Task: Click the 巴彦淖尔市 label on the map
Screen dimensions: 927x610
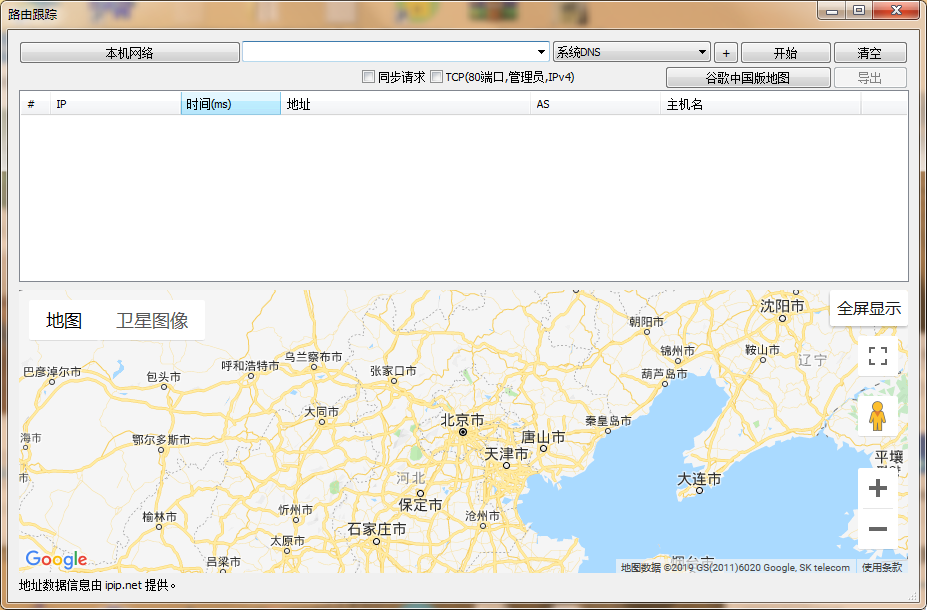Action: [x=52, y=372]
